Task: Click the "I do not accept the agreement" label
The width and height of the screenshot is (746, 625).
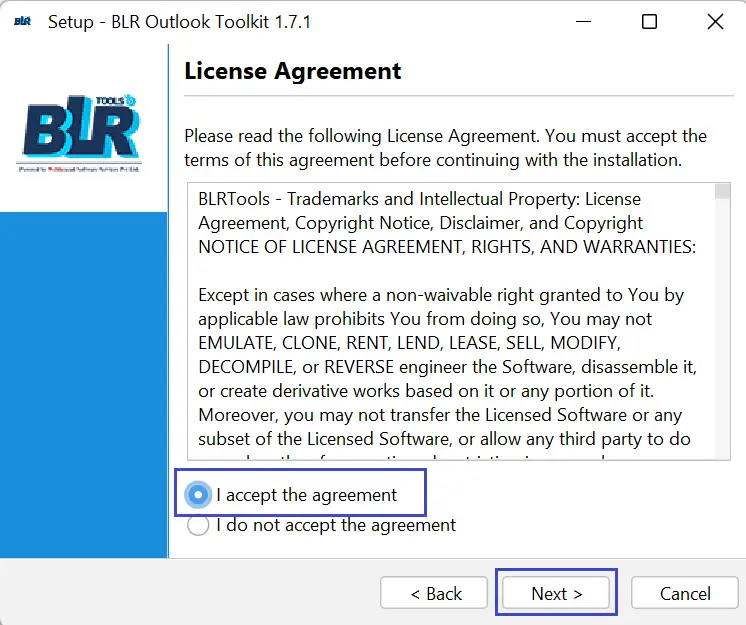Action: (336, 525)
